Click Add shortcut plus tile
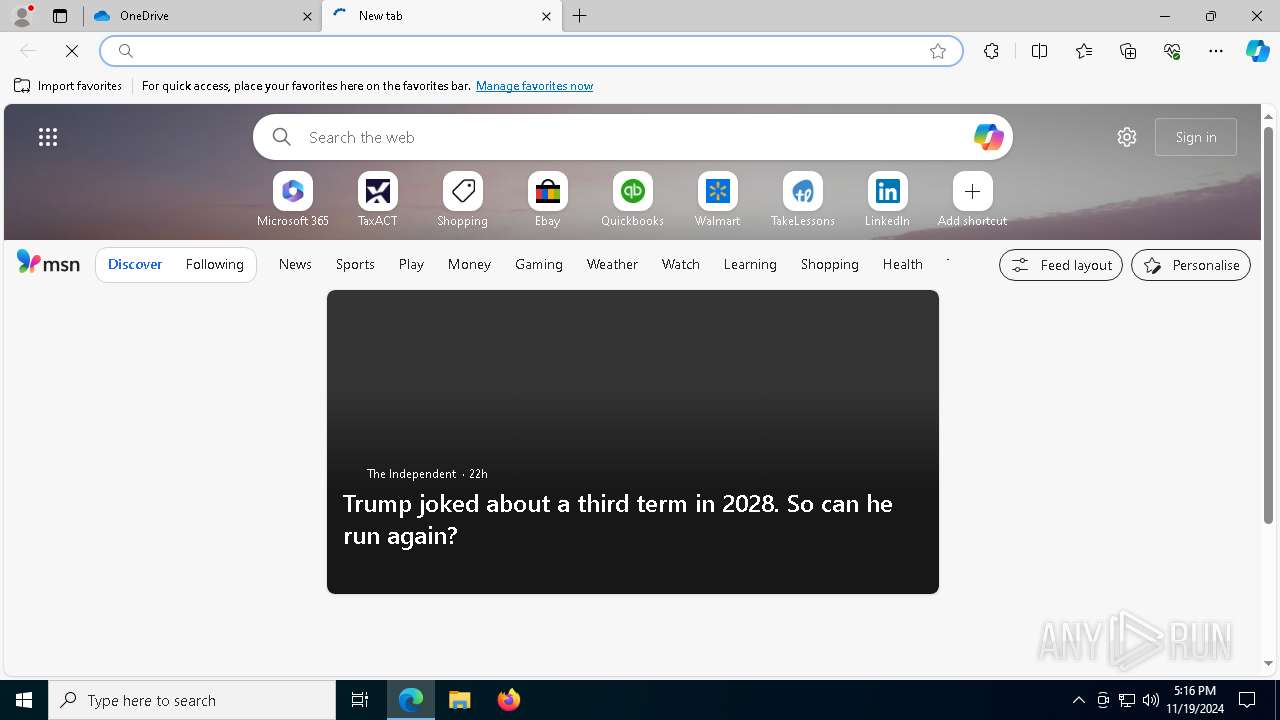The height and width of the screenshot is (720, 1280). coord(973,199)
